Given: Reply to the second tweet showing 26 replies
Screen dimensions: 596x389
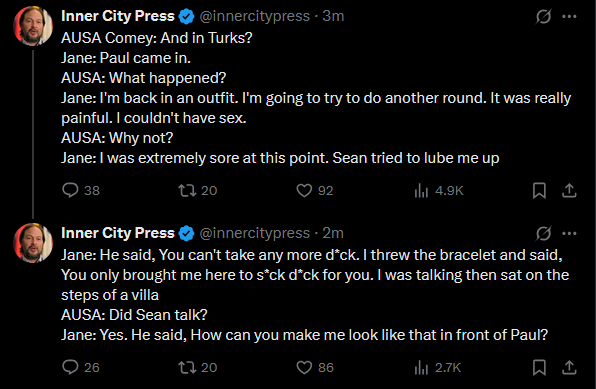Looking at the screenshot, I should [x=81, y=367].
